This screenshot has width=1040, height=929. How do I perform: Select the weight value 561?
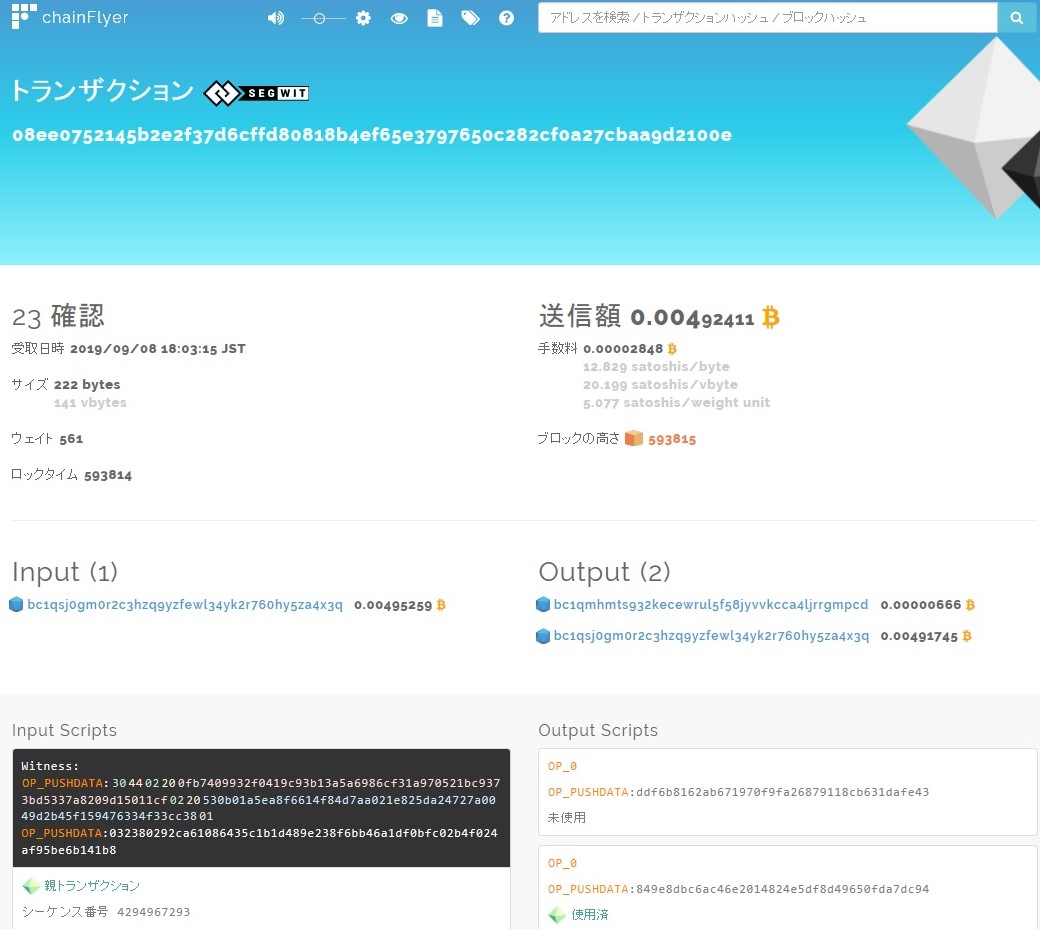[x=71, y=439]
